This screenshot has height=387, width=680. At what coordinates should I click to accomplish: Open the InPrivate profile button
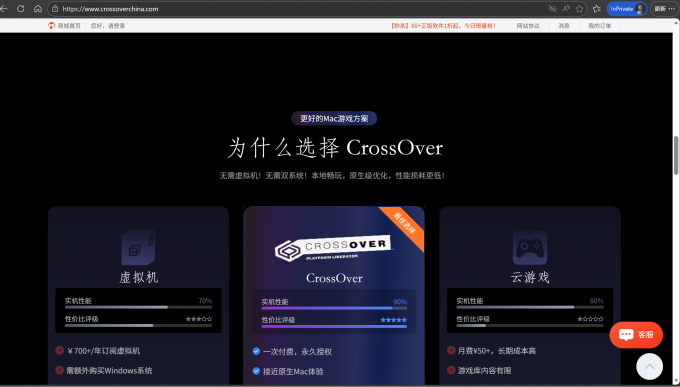[x=627, y=9]
